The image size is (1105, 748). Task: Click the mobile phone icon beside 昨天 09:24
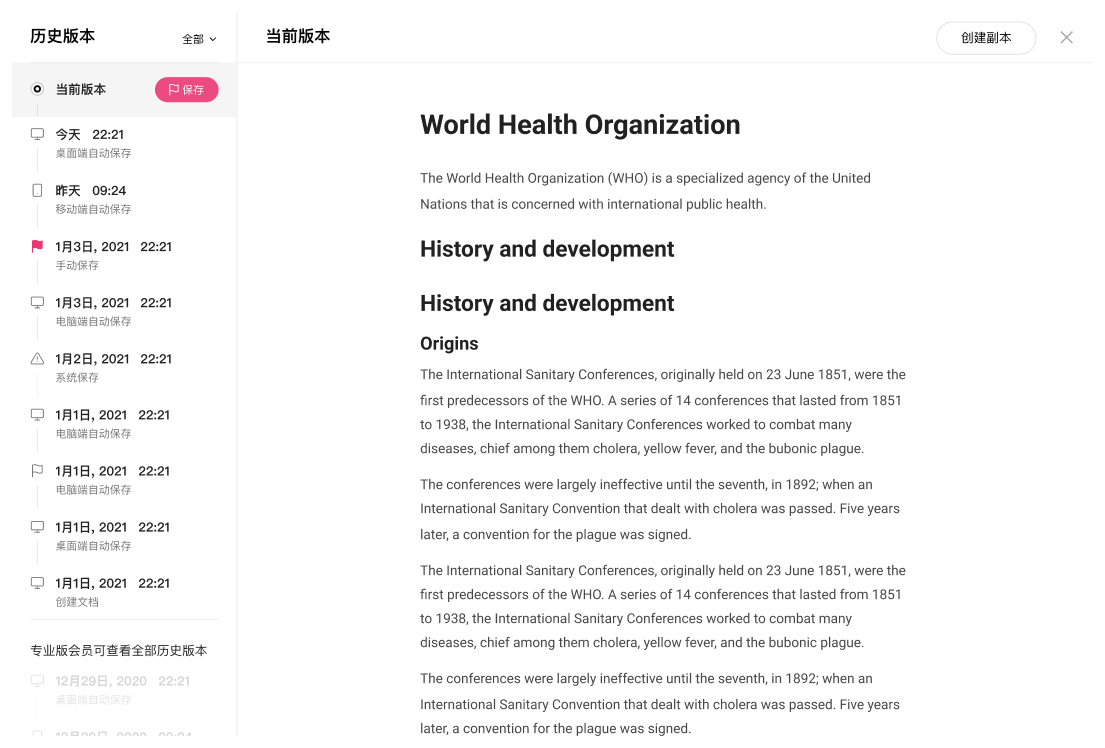tap(37, 190)
